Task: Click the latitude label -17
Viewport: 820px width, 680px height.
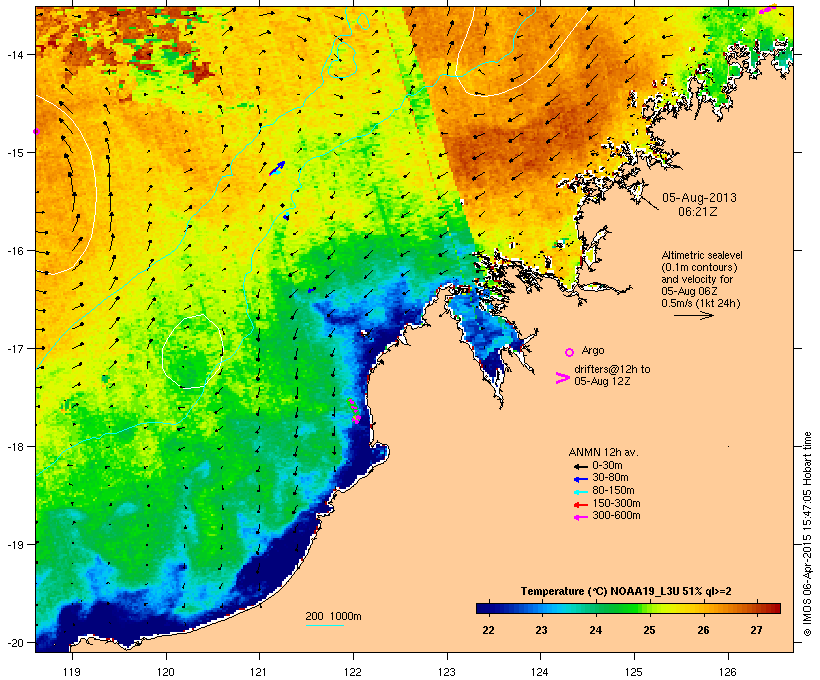Action: tap(14, 348)
